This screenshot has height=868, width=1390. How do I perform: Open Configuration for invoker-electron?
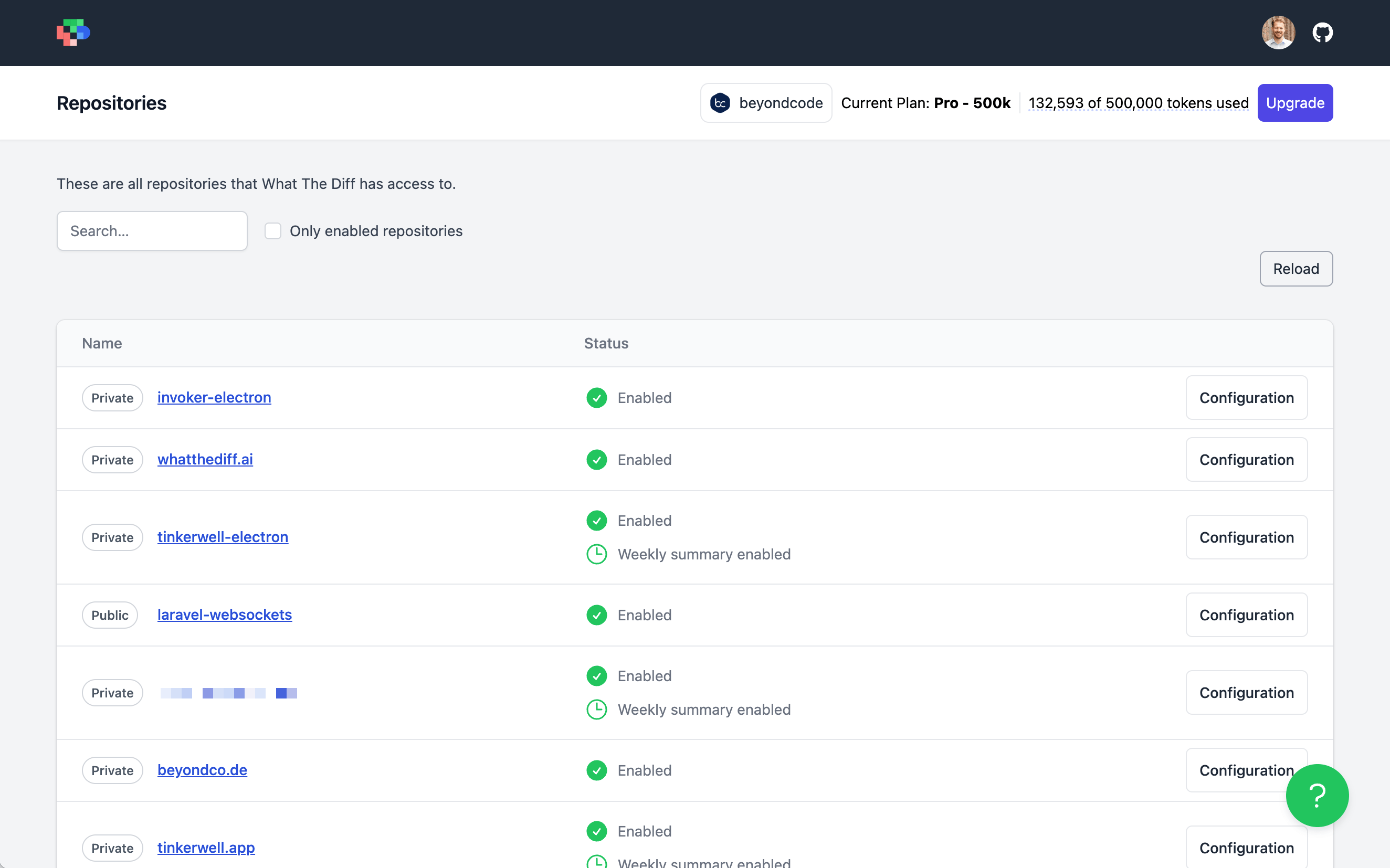(x=1247, y=398)
